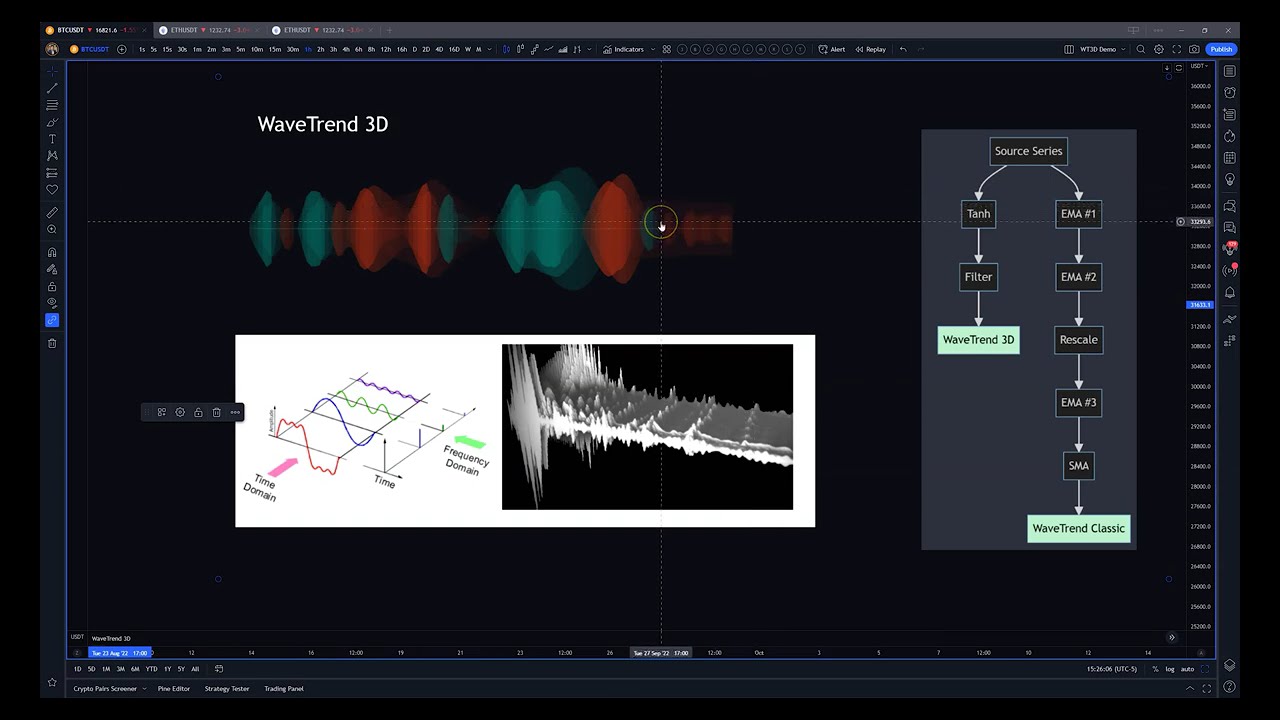Open the Ideas lightbulb panel
This screenshot has height=720, width=1280.
point(1229,180)
